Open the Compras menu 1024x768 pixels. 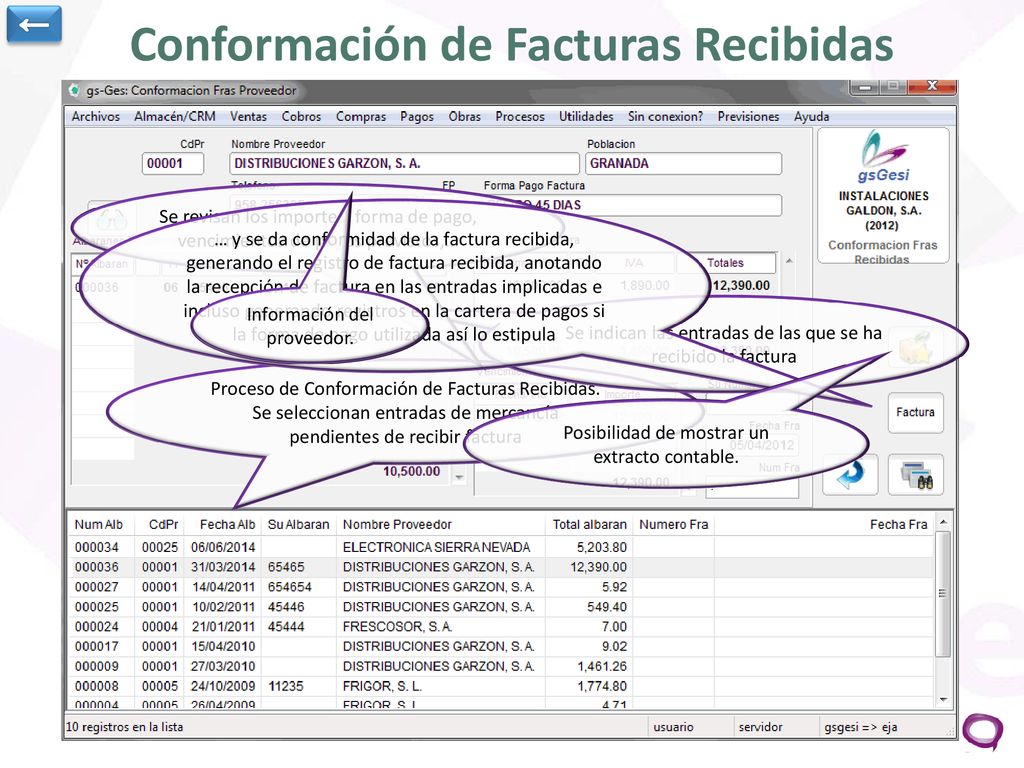coord(360,116)
